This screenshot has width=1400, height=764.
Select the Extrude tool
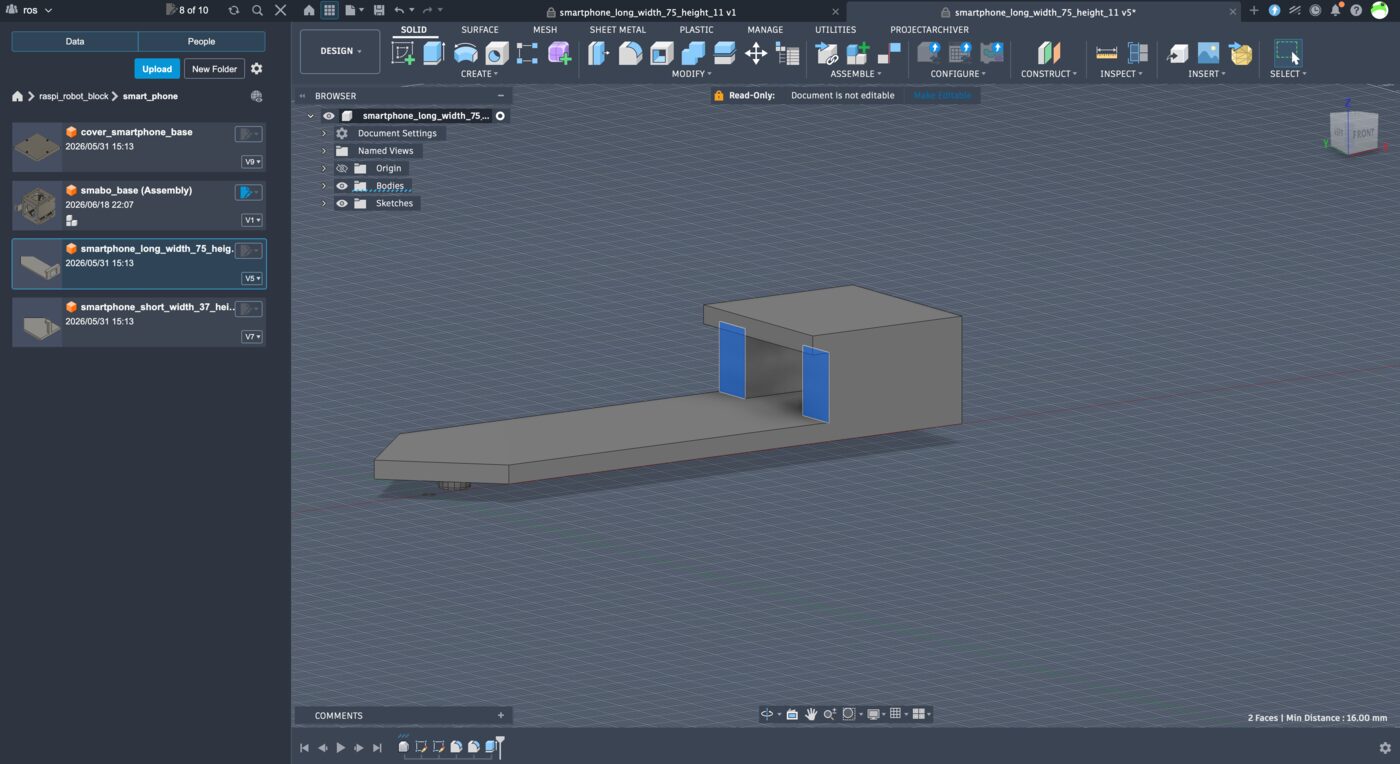click(x=434, y=53)
